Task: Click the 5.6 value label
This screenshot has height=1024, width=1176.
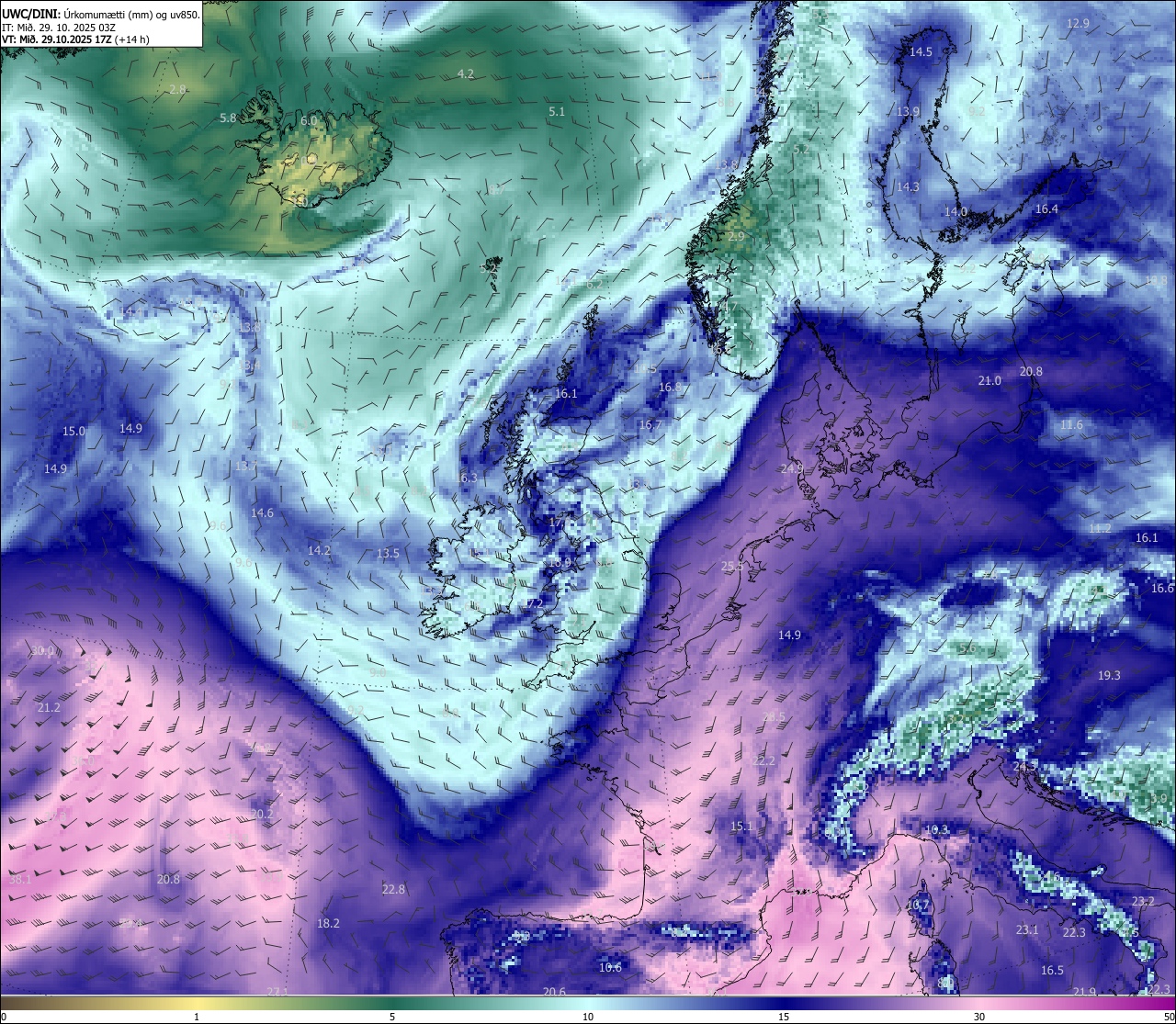Action: click(x=967, y=648)
